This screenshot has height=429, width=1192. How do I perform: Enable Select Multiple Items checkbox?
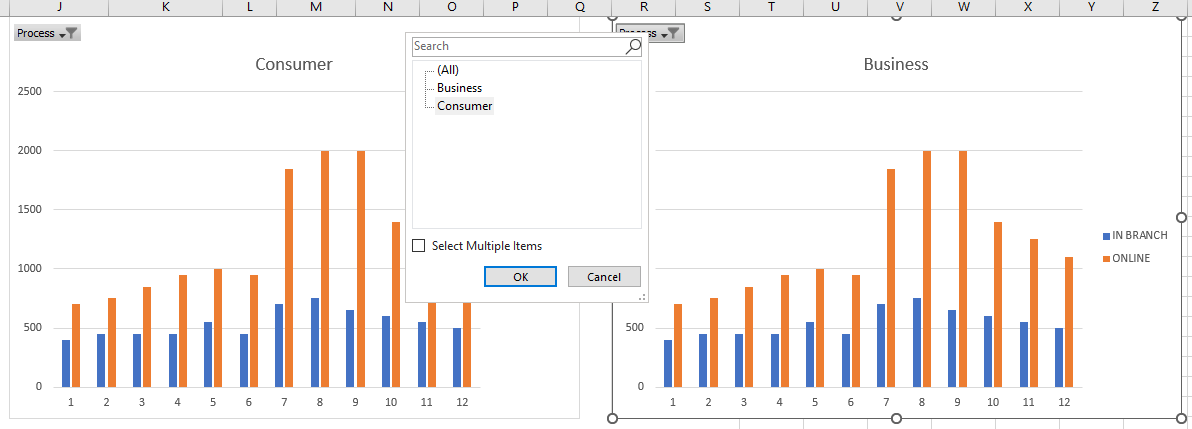point(418,246)
